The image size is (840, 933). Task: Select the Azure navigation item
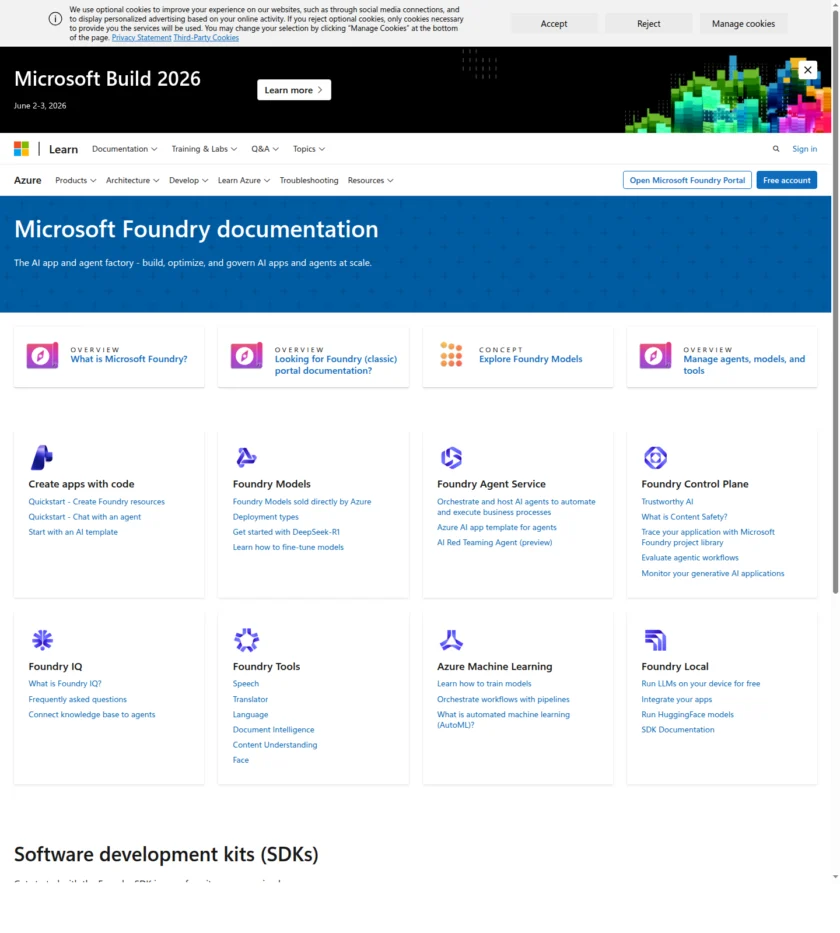tap(27, 180)
